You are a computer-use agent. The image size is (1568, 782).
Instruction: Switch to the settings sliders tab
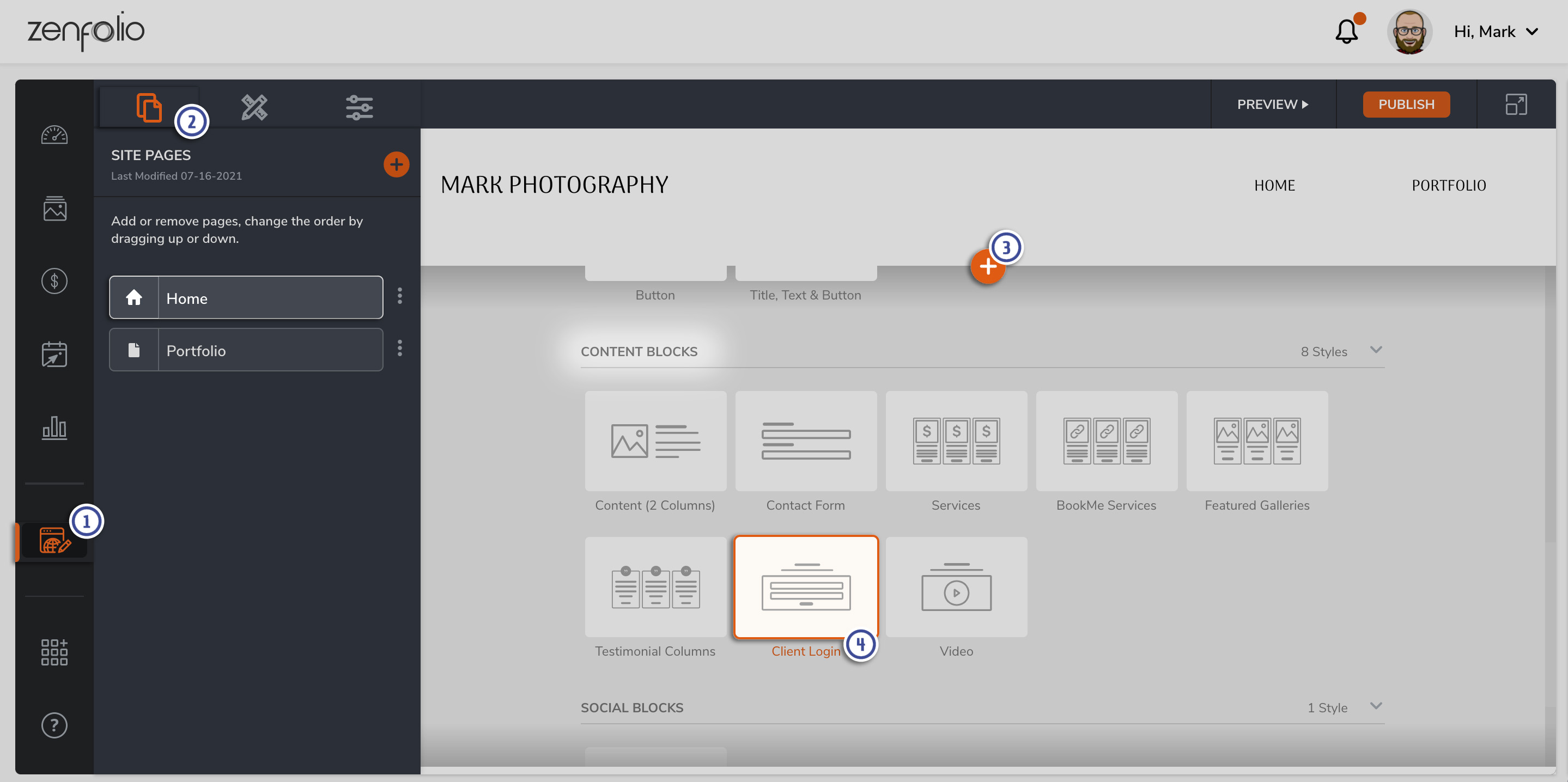pyautogui.click(x=359, y=107)
